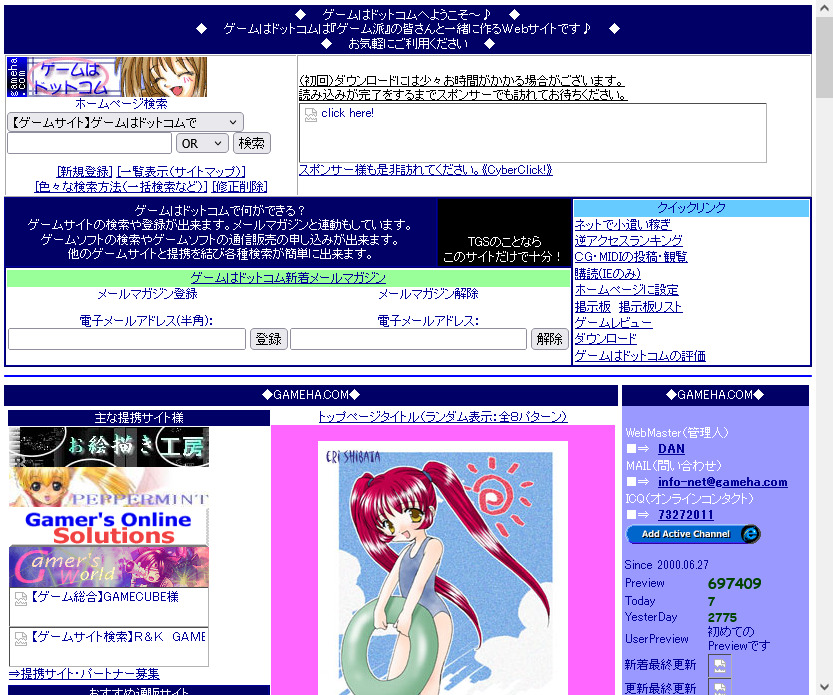The image size is (833, 695).
Task: Open the OR search mode dropdown
Action: 202,143
